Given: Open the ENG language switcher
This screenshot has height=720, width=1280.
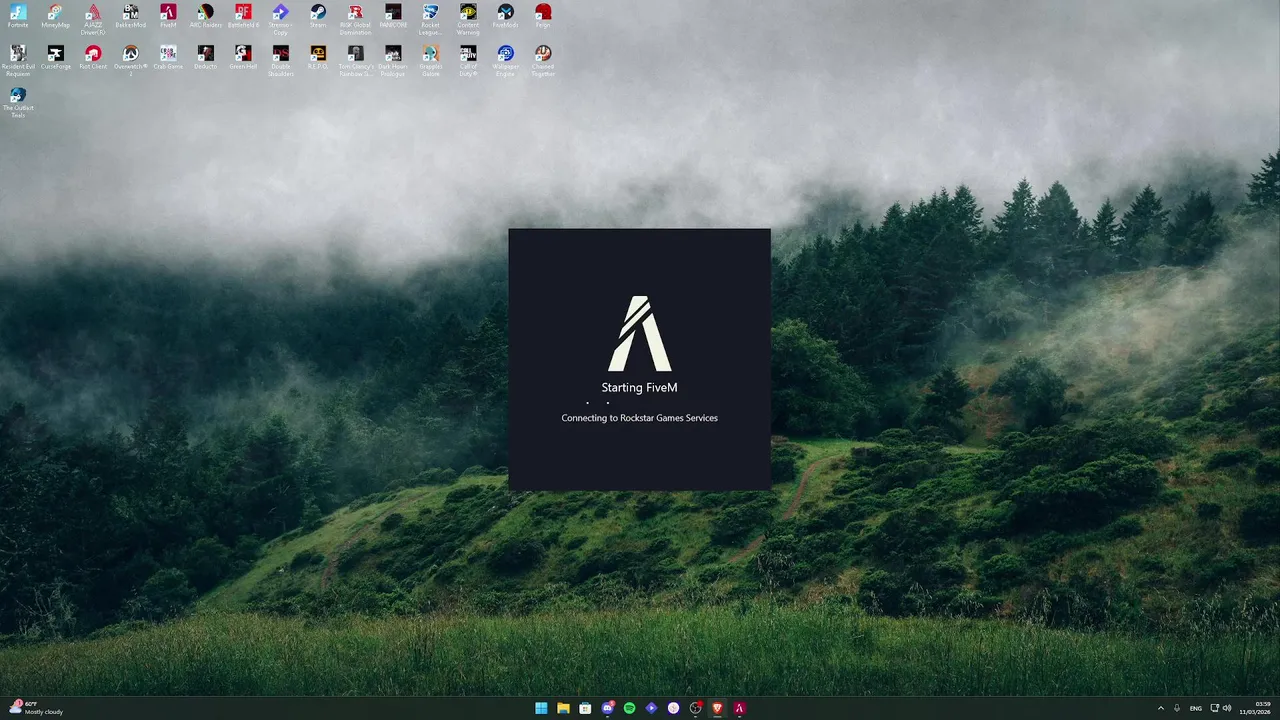Looking at the screenshot, I should 1196,708.
